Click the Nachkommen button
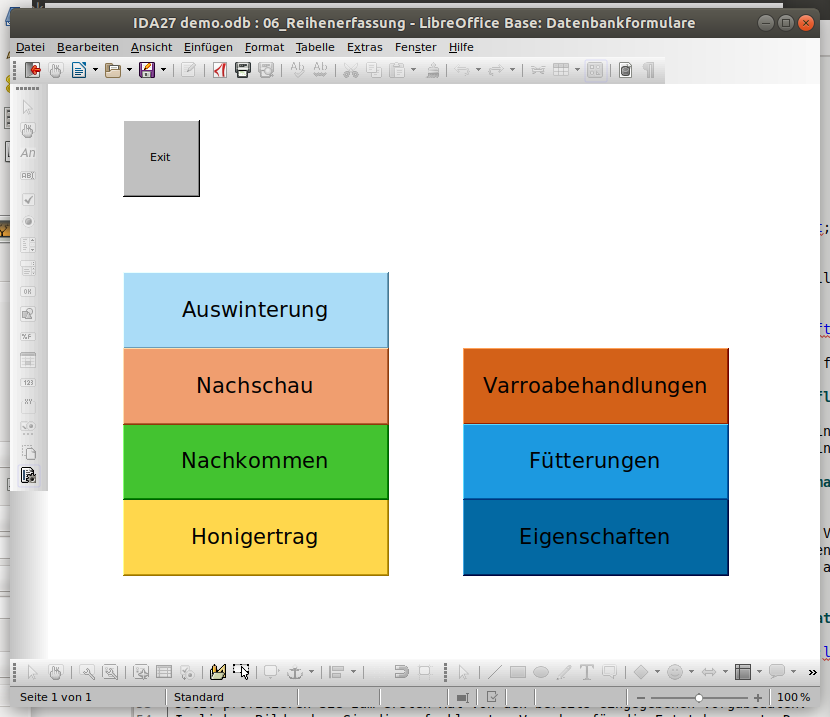The width and height of the screenshot is (830, 717). 256,461
